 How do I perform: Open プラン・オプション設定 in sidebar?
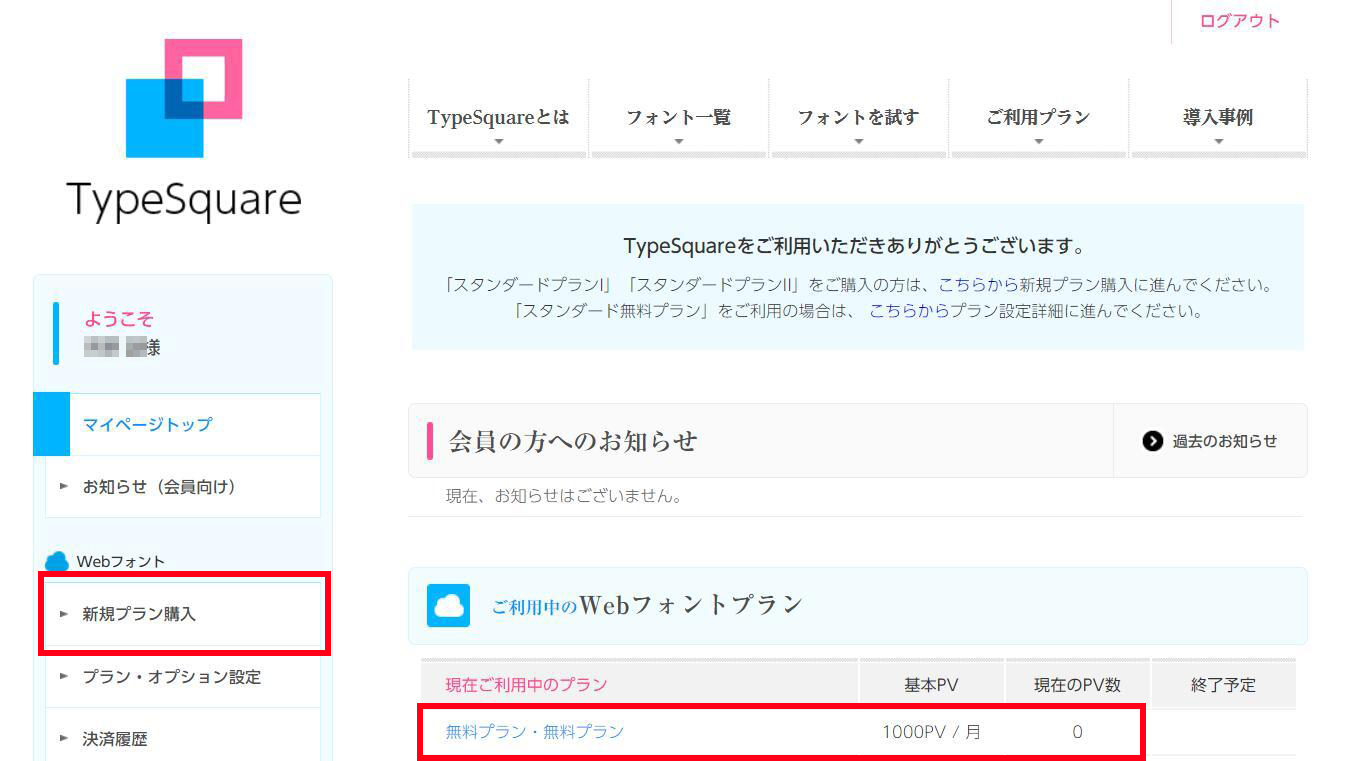click(x=171, y=677)
